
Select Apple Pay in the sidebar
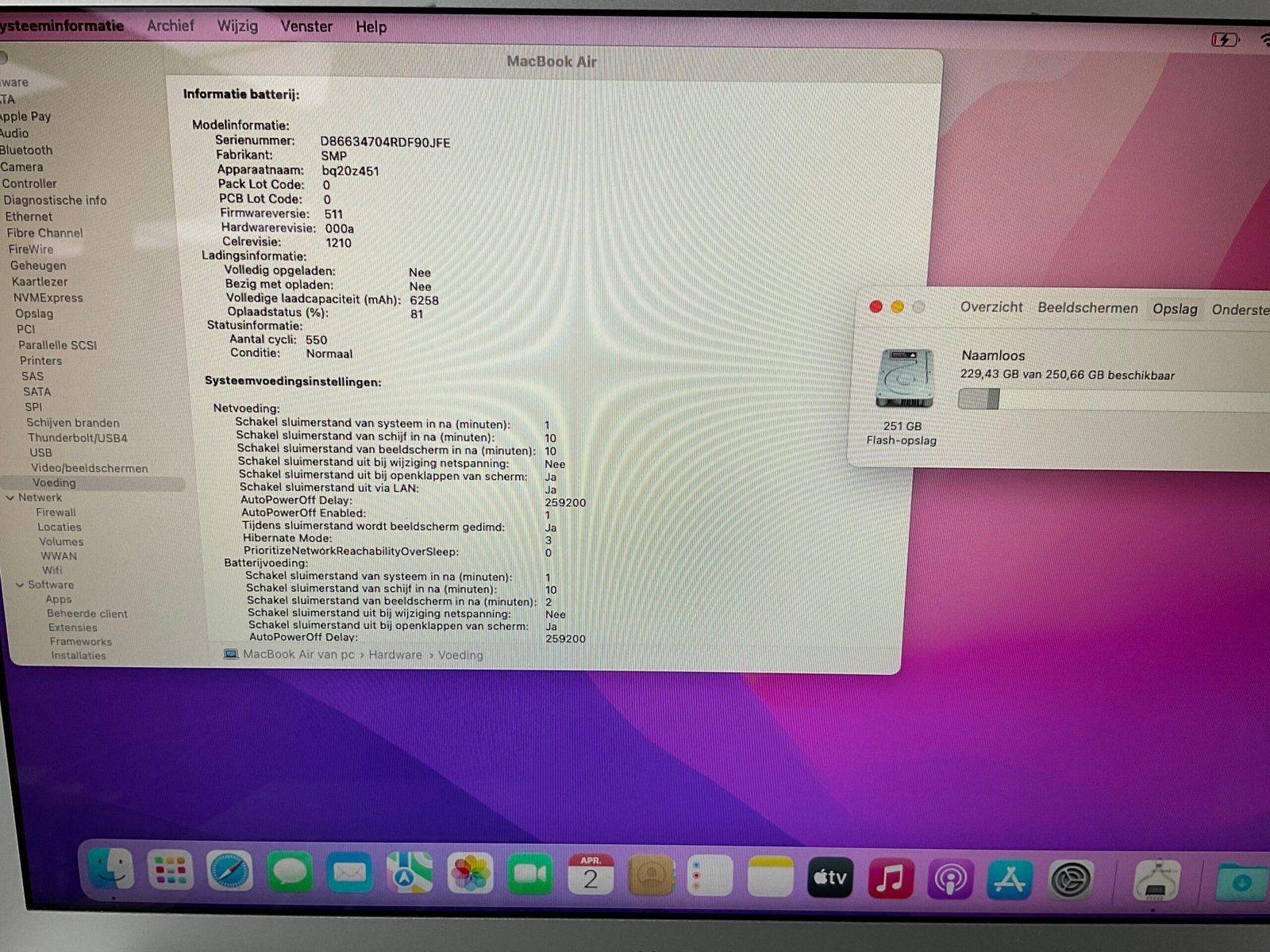point(25,116)
